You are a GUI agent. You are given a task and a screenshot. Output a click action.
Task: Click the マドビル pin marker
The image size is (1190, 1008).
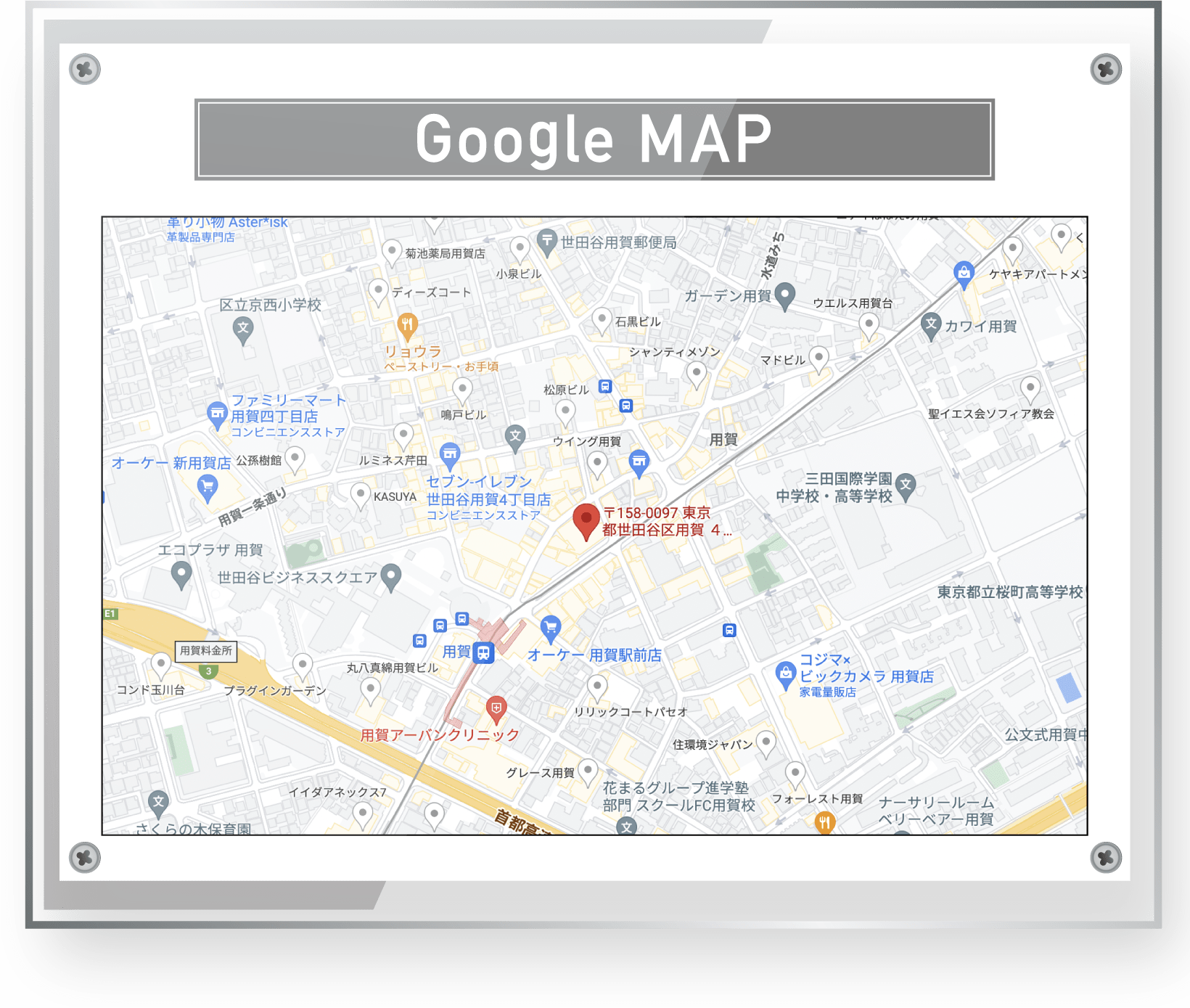click(818, 360)
